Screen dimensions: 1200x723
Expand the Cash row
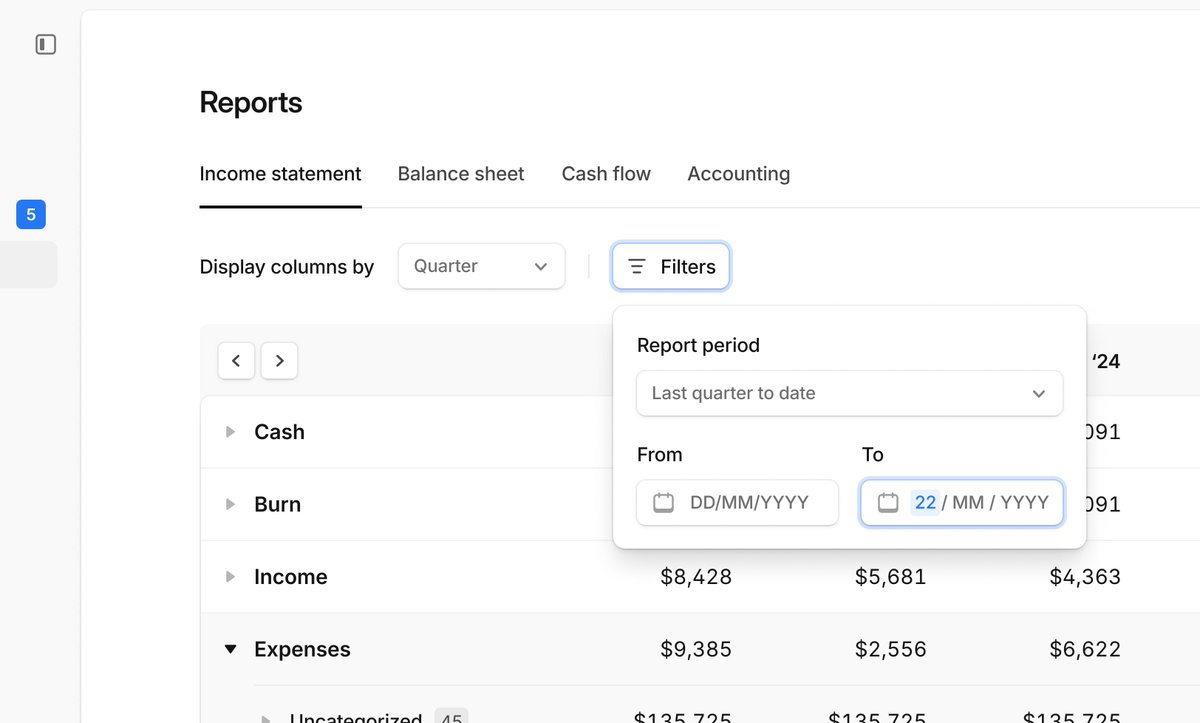(230, 432)
